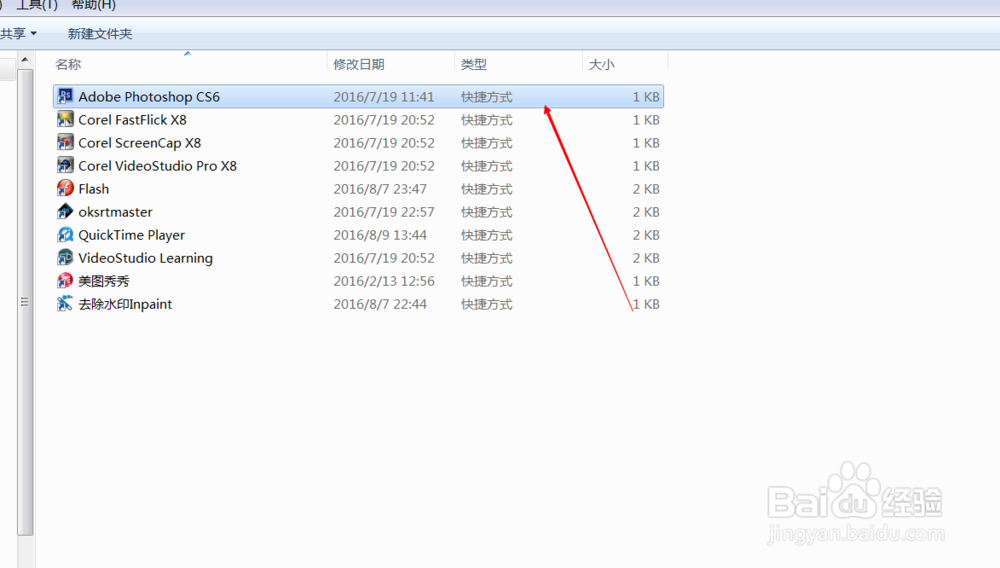The image size is (1000, 568).
Task: Select the VideoStudio Learning file name
Action: pos(145,258)
